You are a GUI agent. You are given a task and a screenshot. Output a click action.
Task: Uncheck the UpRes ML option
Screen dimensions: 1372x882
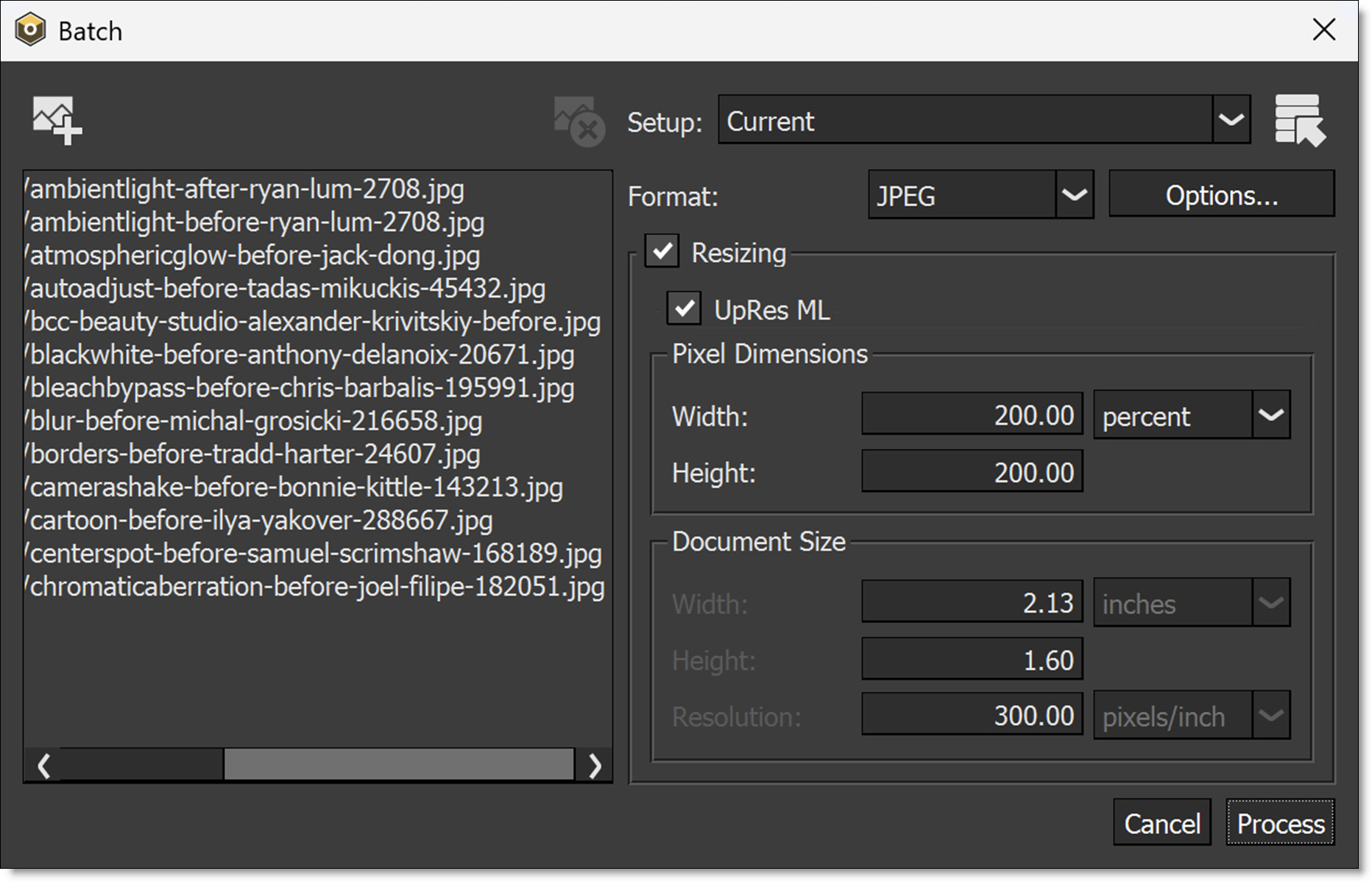pyautogui.click(x=684, y=309)
